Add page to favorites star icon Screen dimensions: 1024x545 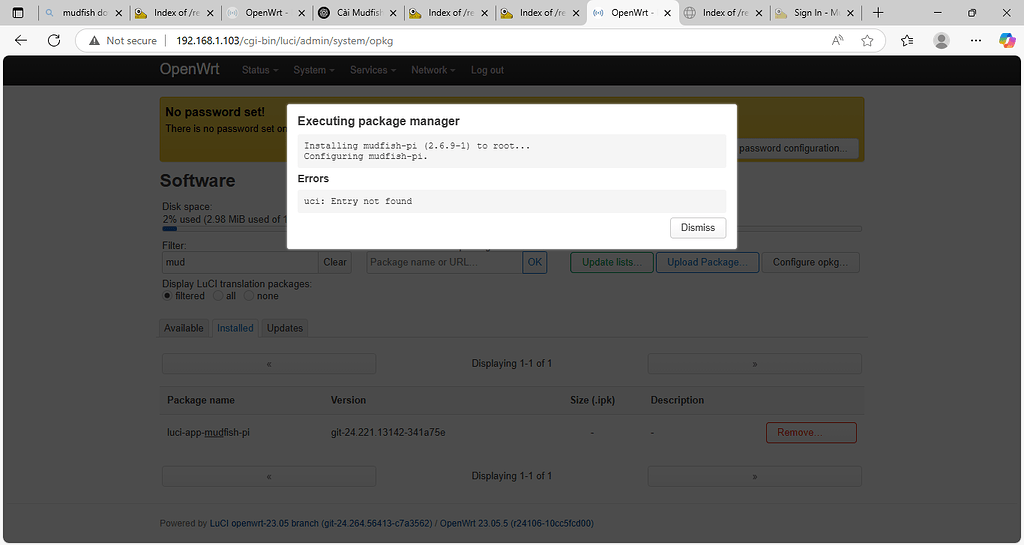(867, 41)
